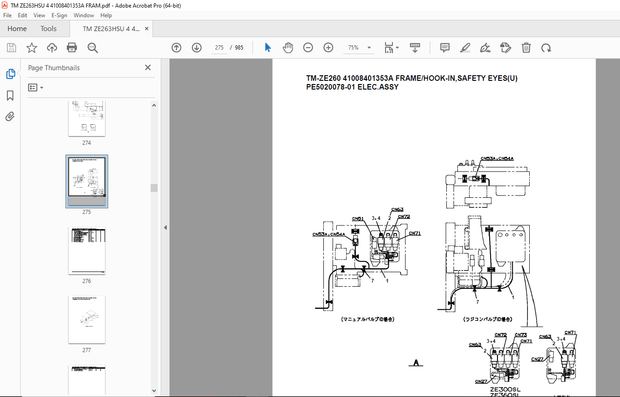The image size is (620, 397).
Task: Choose the selection arrow tool
Action: (x=268, y=48)
